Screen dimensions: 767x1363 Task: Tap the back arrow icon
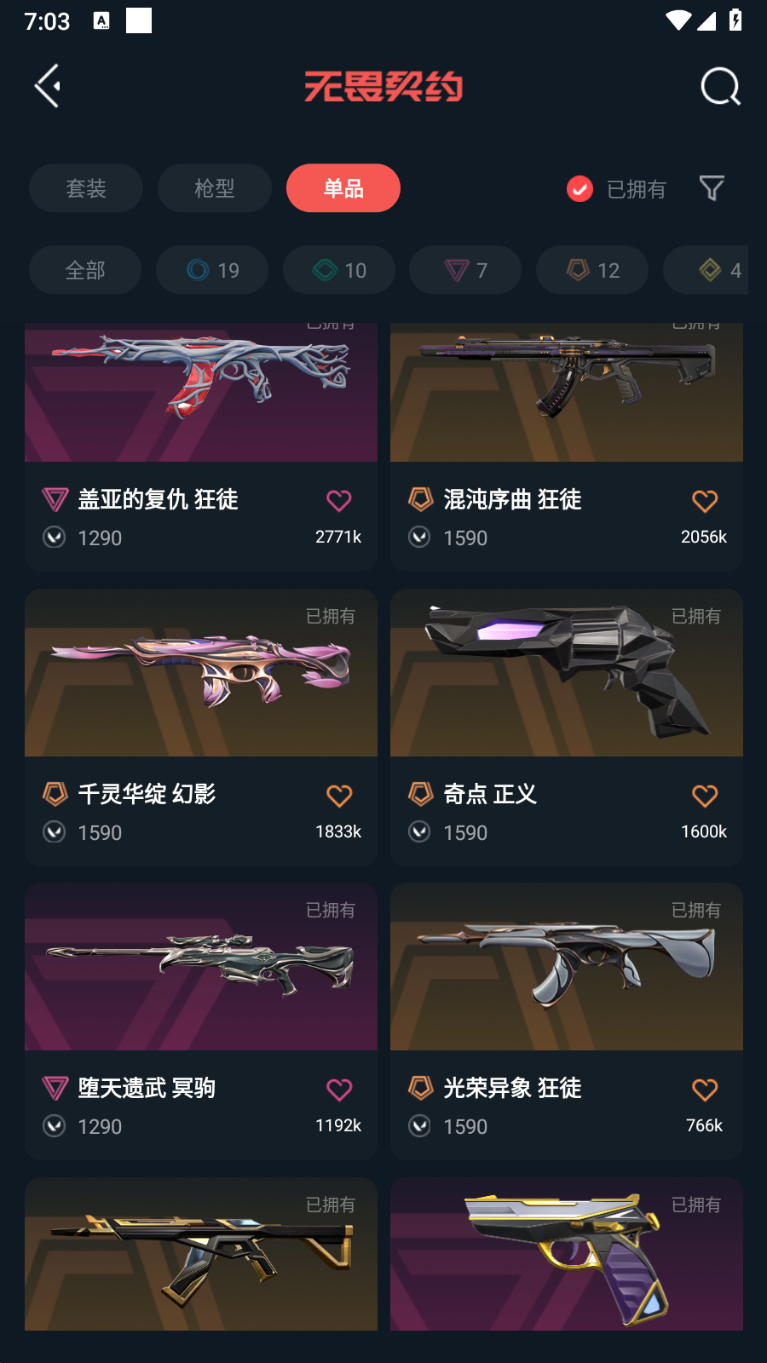click(48, 86)
